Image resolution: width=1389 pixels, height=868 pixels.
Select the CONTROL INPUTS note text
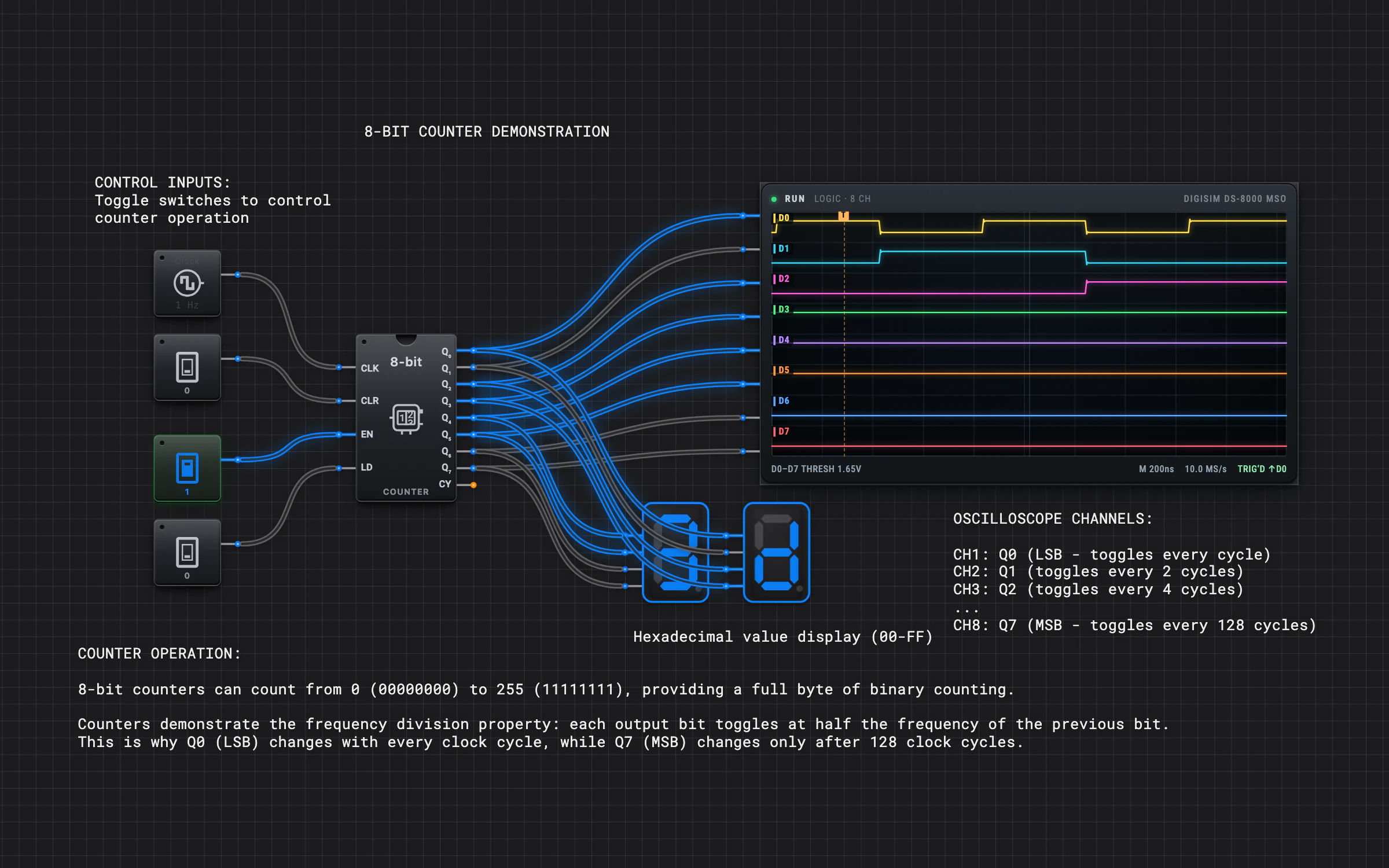click(212, 200)
